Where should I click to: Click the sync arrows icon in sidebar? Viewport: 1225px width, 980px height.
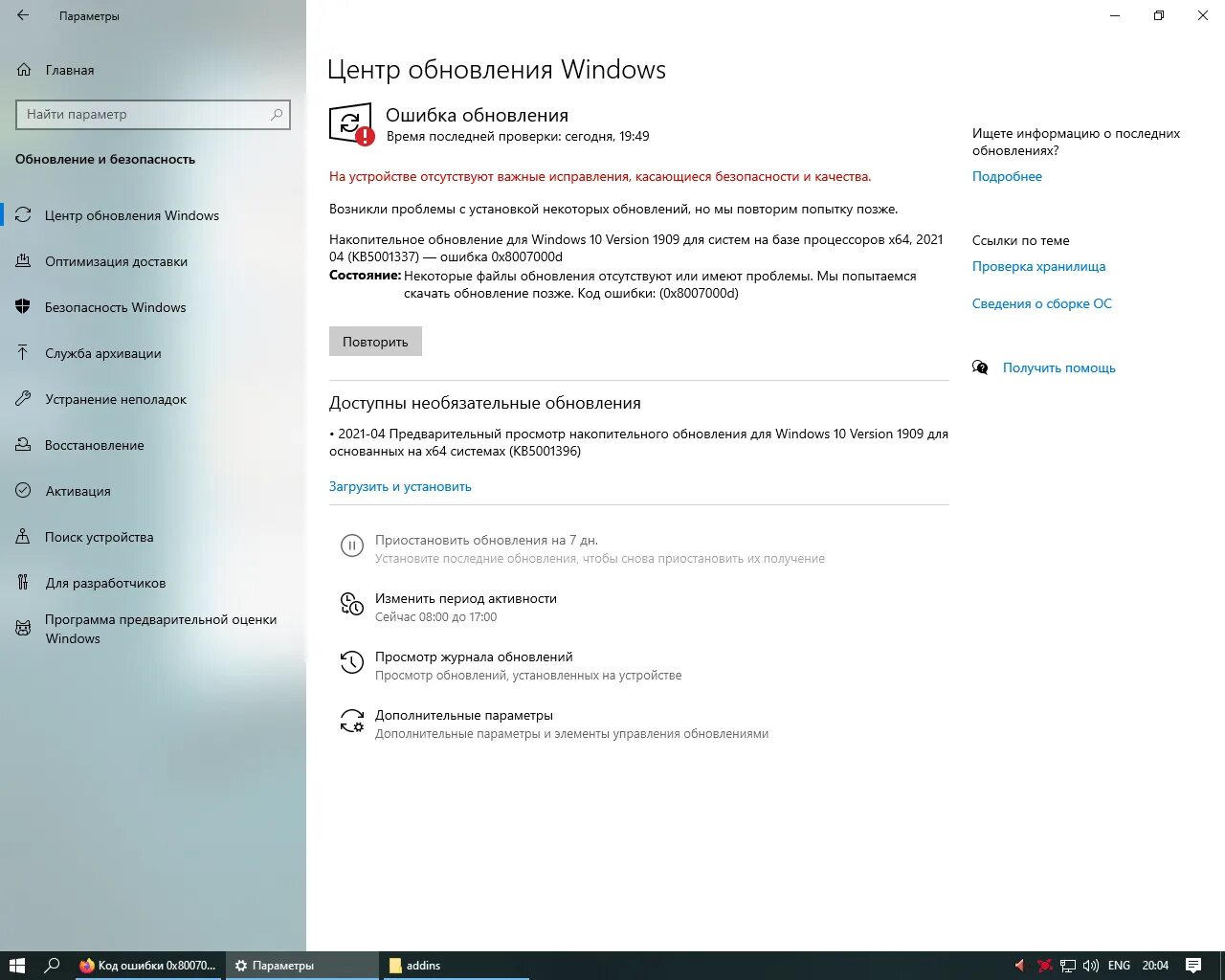point(23,215)
